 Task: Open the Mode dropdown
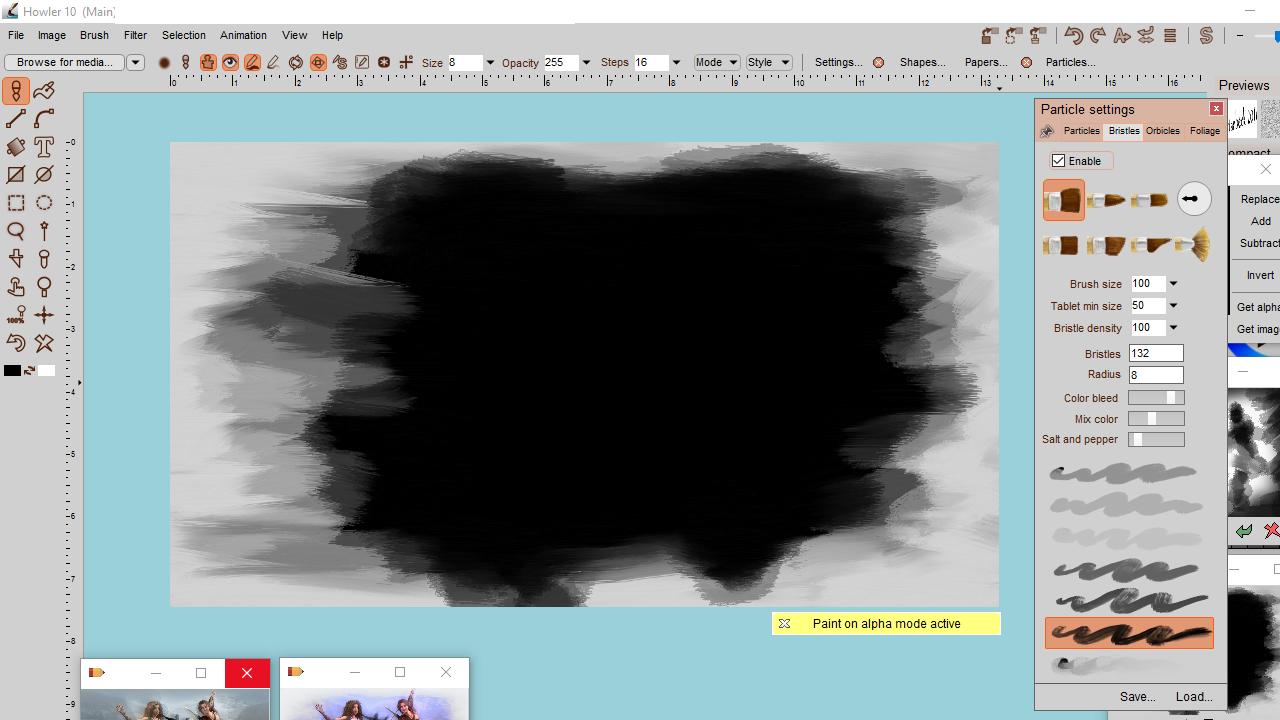(x=717, y=62)
